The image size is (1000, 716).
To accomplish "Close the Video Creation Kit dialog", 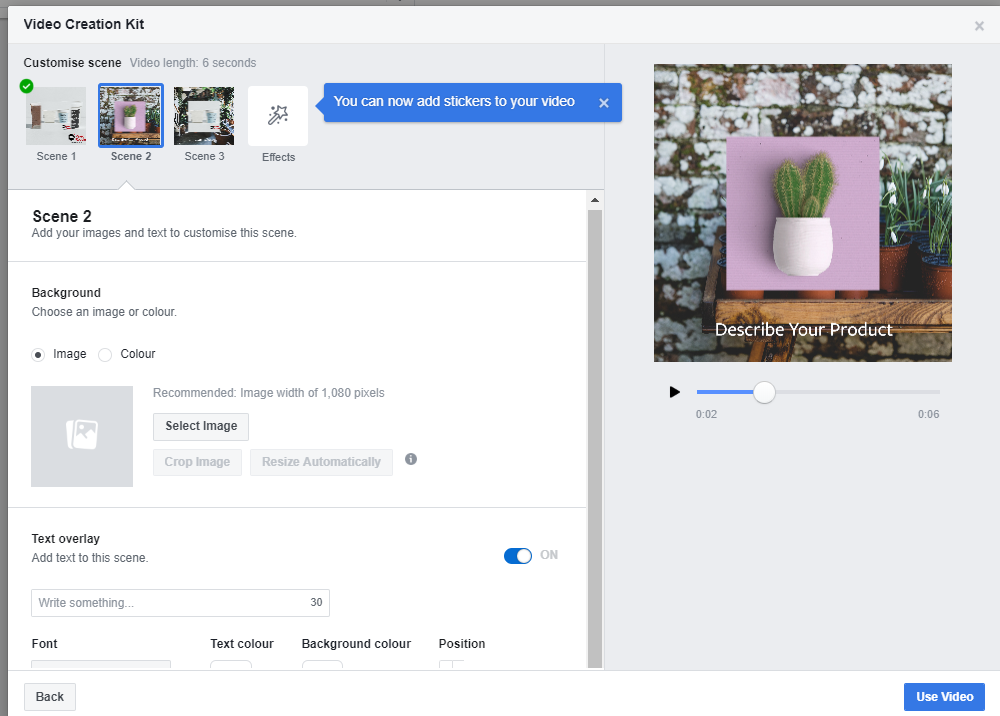I will (x=979, y=26).
